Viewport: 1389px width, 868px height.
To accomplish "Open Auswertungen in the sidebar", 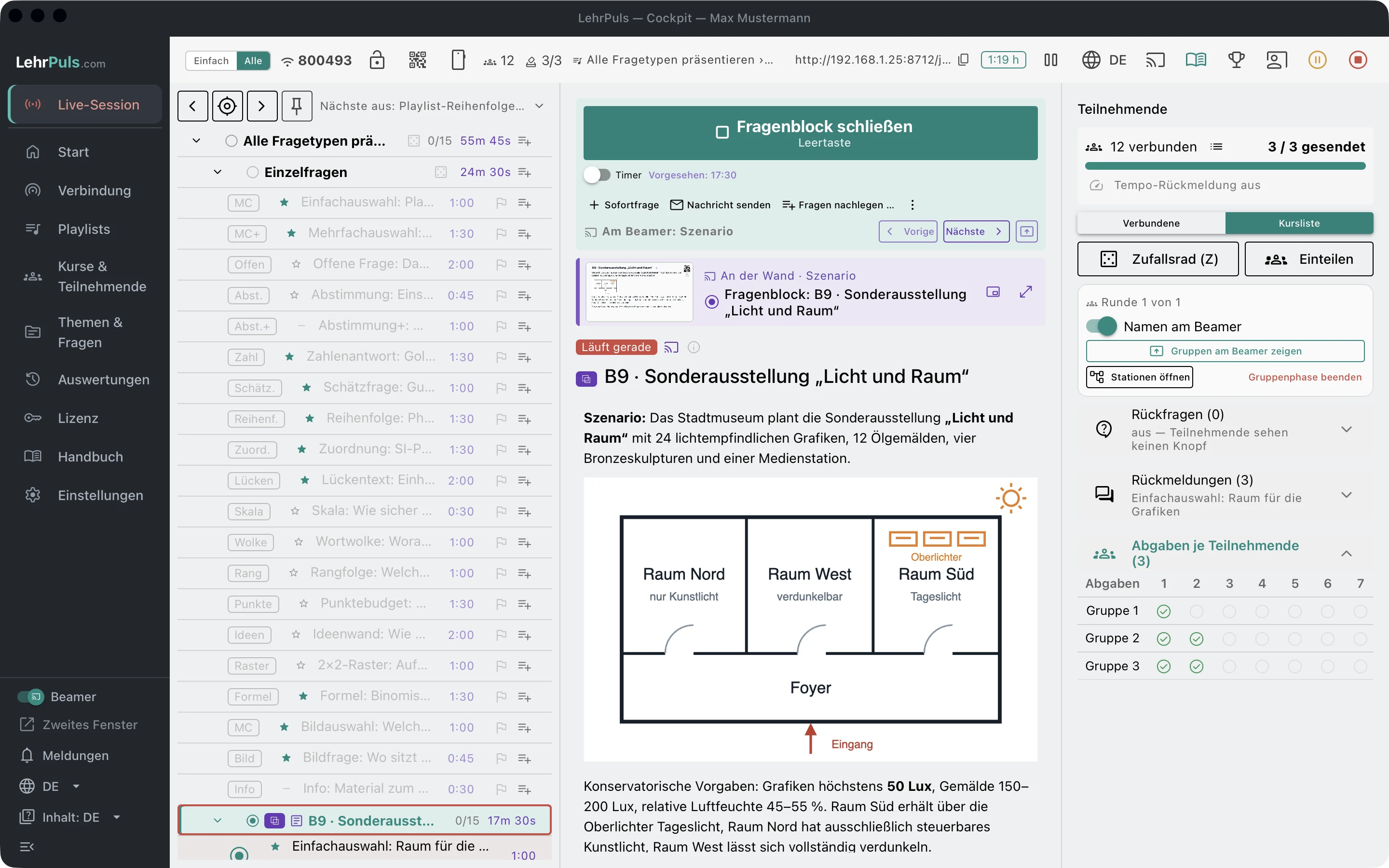I will pyautogui.click(x=85, y=380).
